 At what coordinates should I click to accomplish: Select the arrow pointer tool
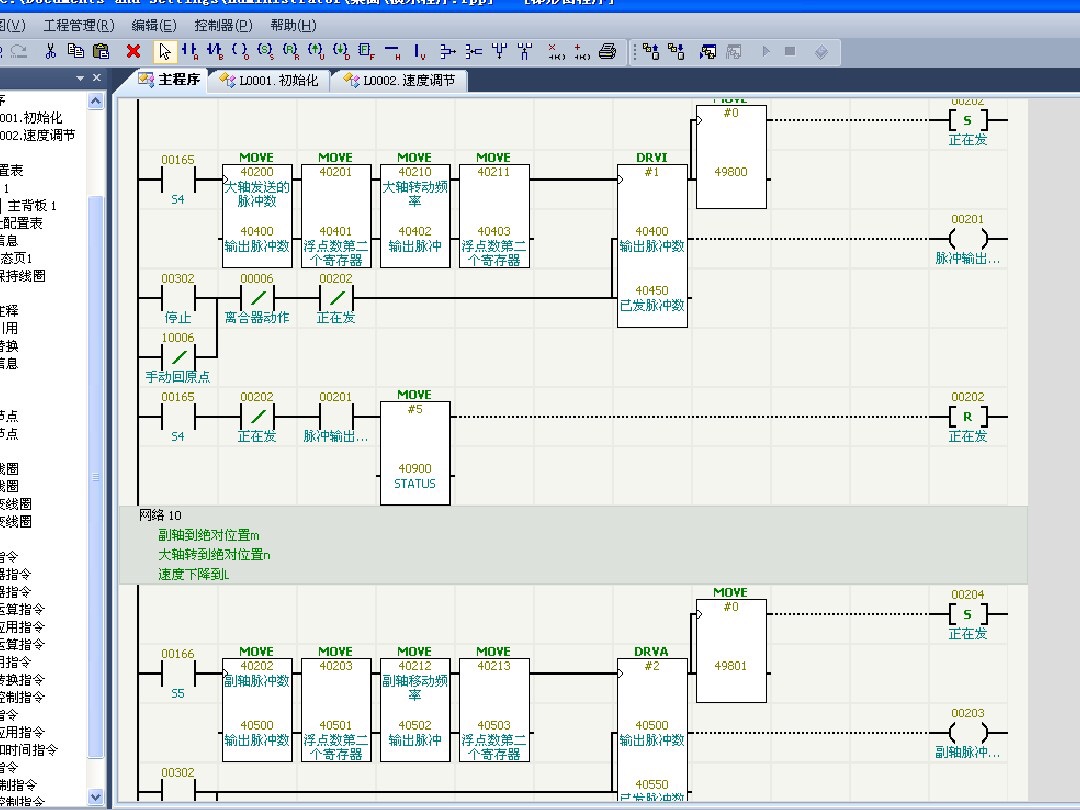(x=165, y=51)
